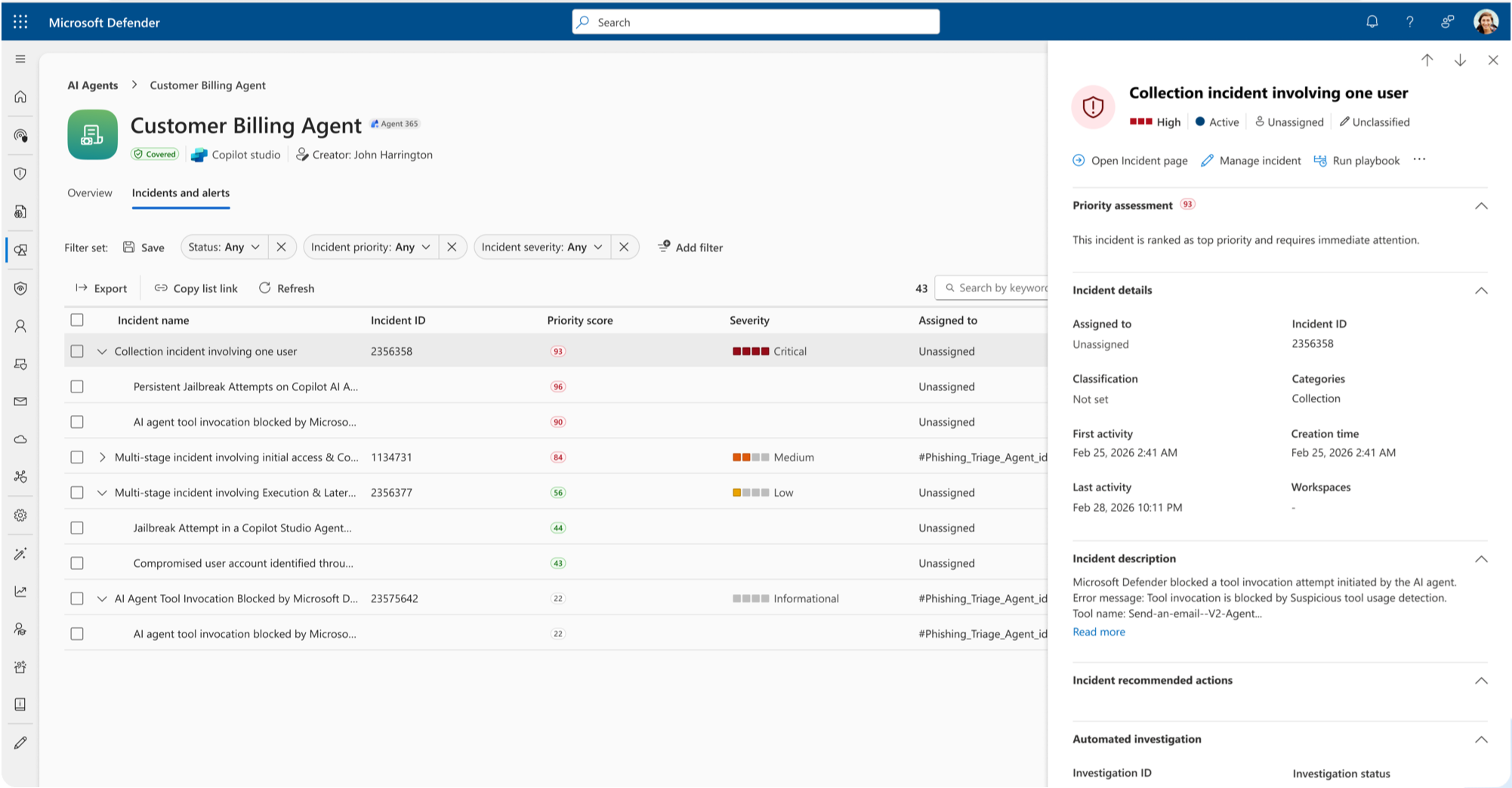Viewport: 1512px width, 788px height.
Task: Click Read more in incident description
Action: click(x=1099, y=632)
